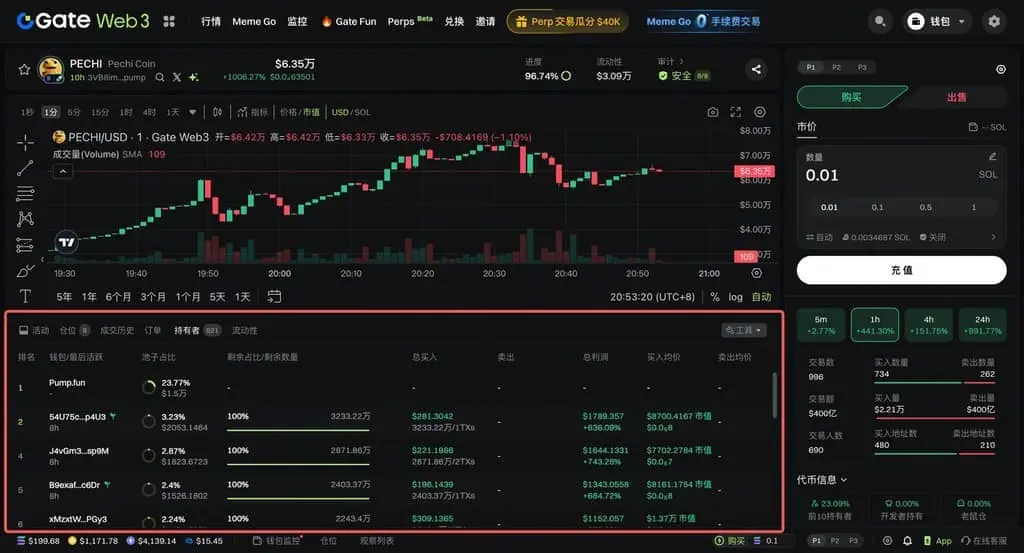The image size is (1024, 553).
Task: Select the Fibonacci retracement tool
Action: click(25, 193)
